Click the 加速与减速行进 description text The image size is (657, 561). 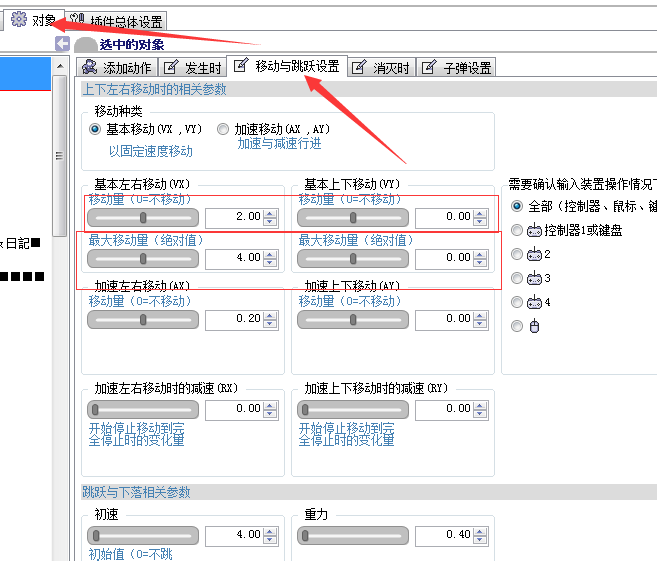(x=279, y=144)
